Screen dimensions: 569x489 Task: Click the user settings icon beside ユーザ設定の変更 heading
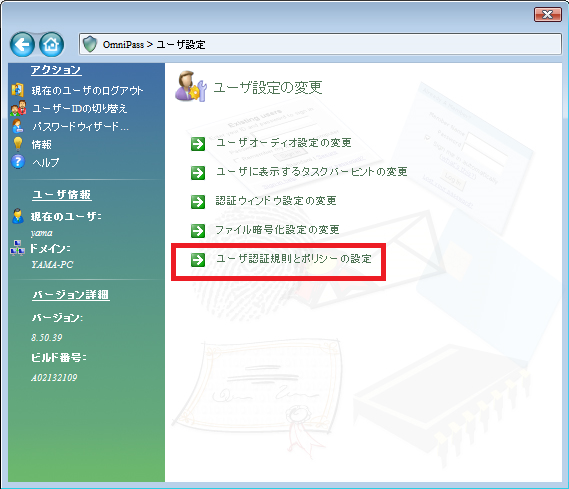pos(191,86)
